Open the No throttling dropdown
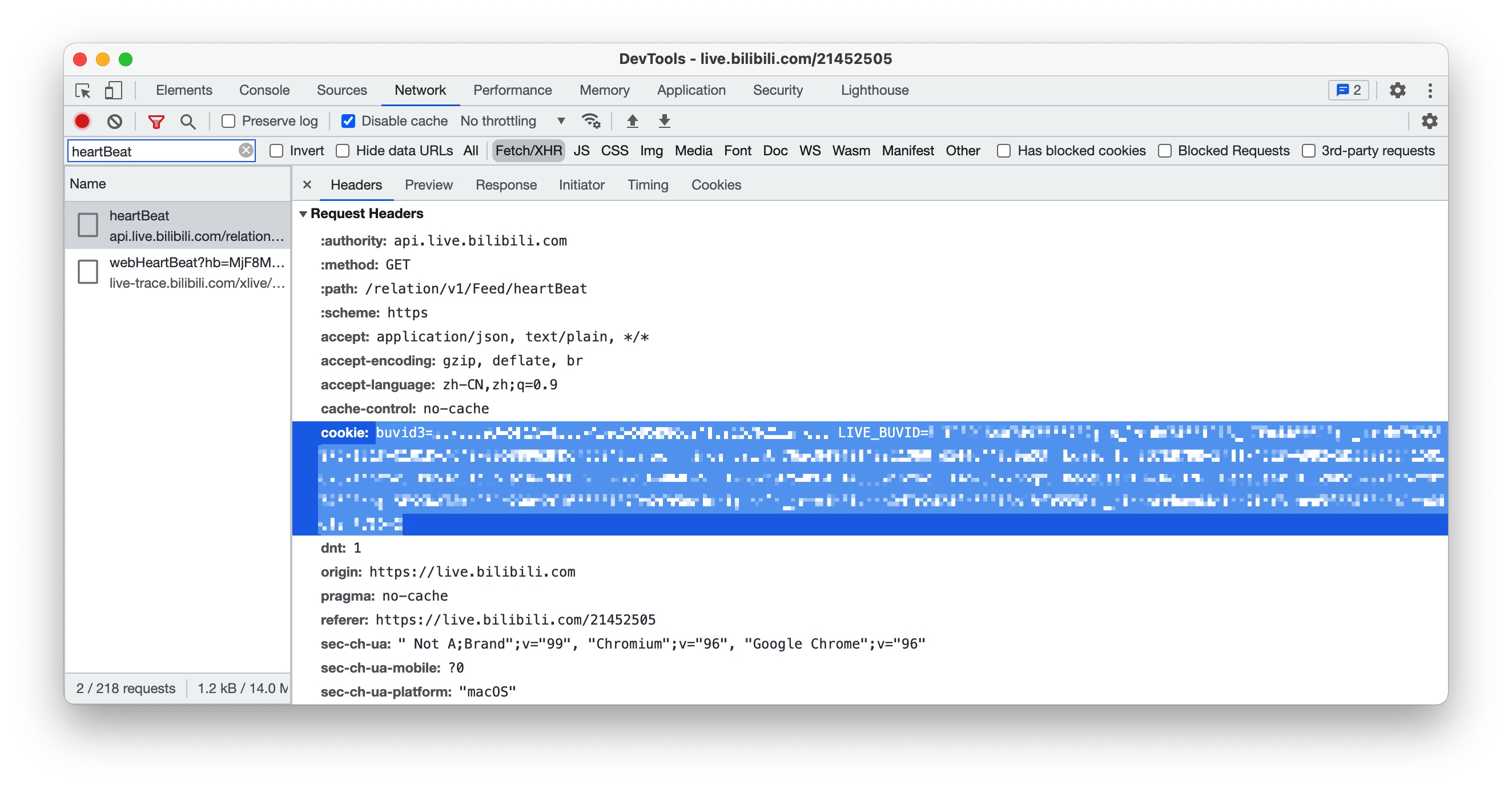The width and height of the screenshot is (1512, 789). (x=512, y=121)
